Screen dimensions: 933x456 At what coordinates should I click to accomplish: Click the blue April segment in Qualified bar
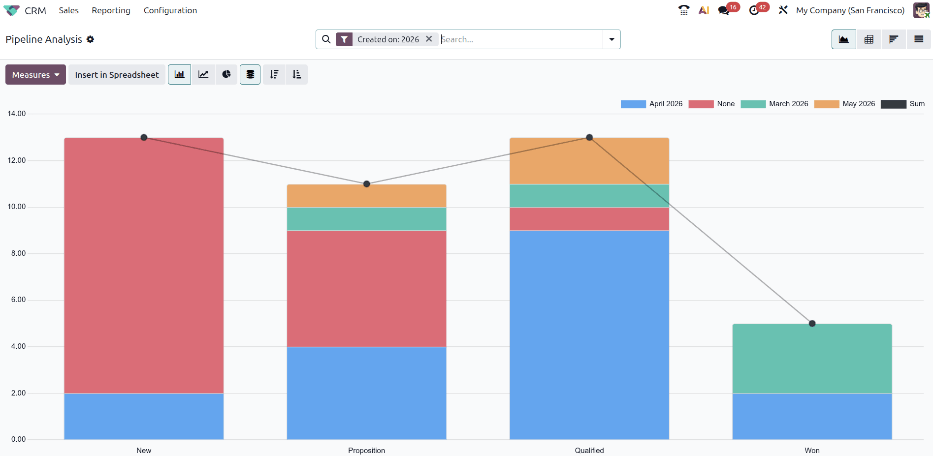(589, 335)
